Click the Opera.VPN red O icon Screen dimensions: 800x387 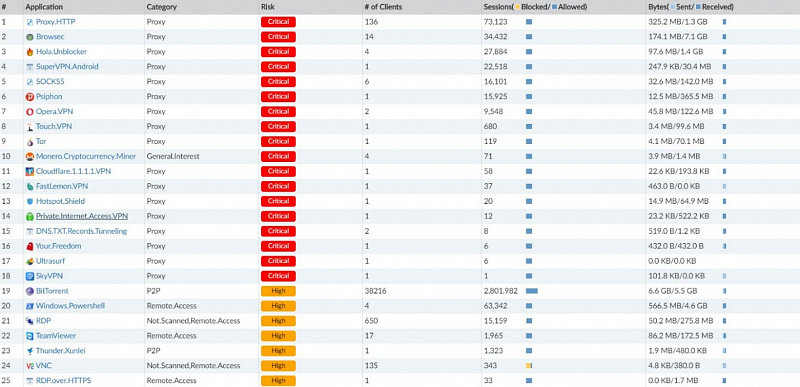tap(30, 112)
